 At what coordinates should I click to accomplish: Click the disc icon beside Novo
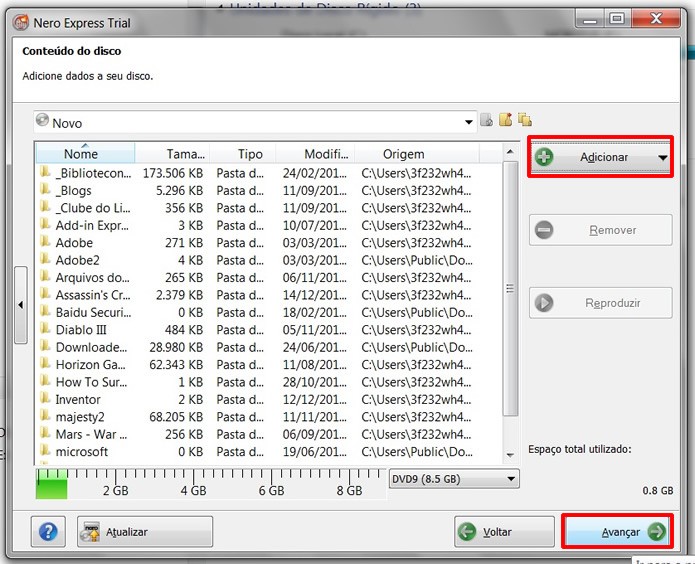[42, 120]
